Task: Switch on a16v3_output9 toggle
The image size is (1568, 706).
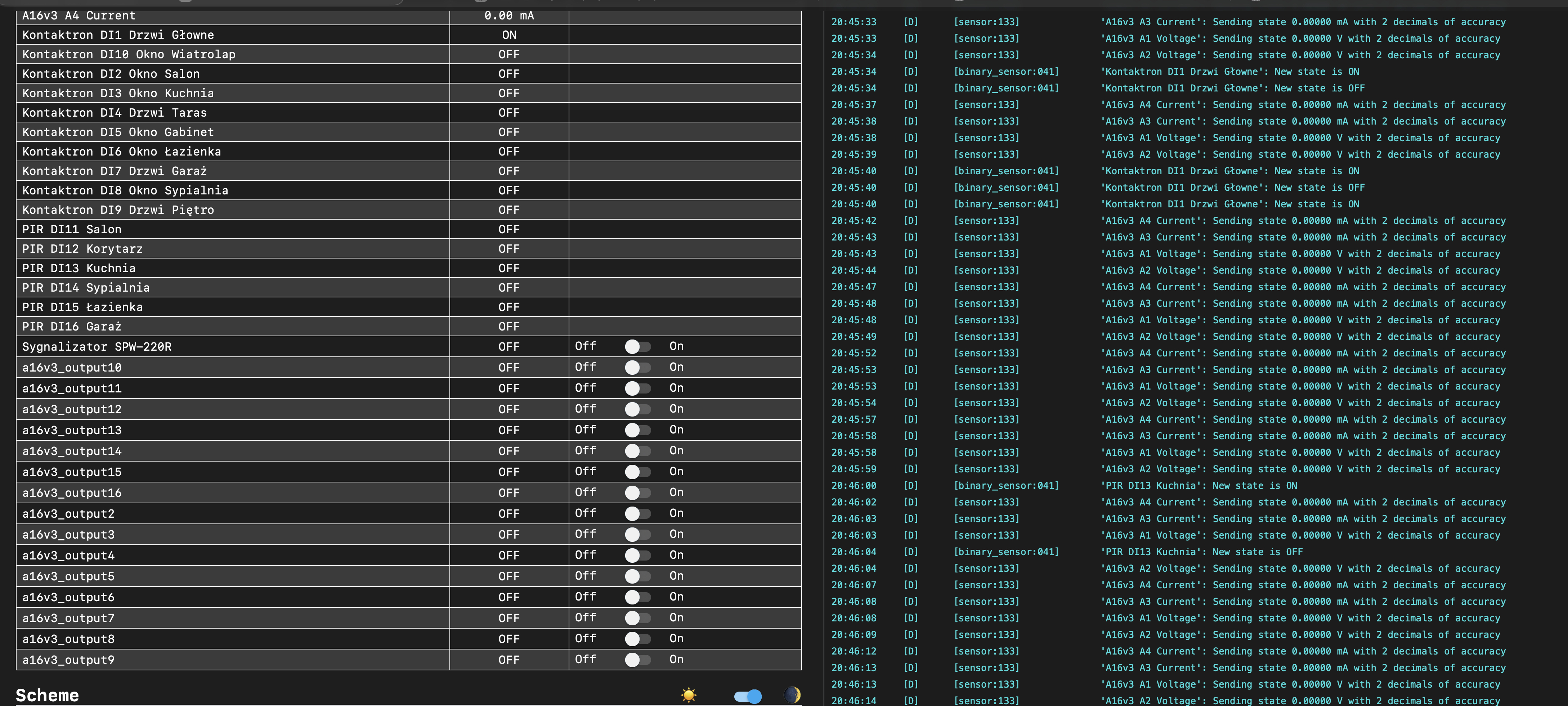Action: tap(637, 660)
